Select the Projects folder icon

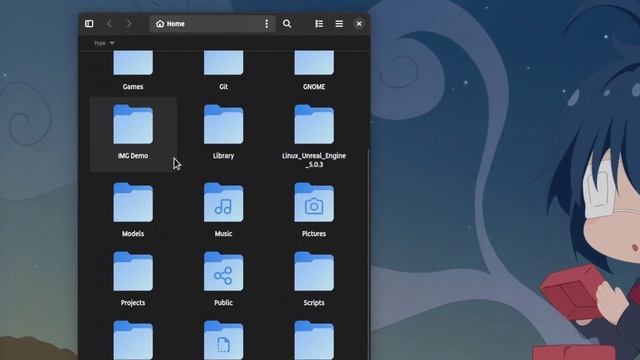pos(133,271)
